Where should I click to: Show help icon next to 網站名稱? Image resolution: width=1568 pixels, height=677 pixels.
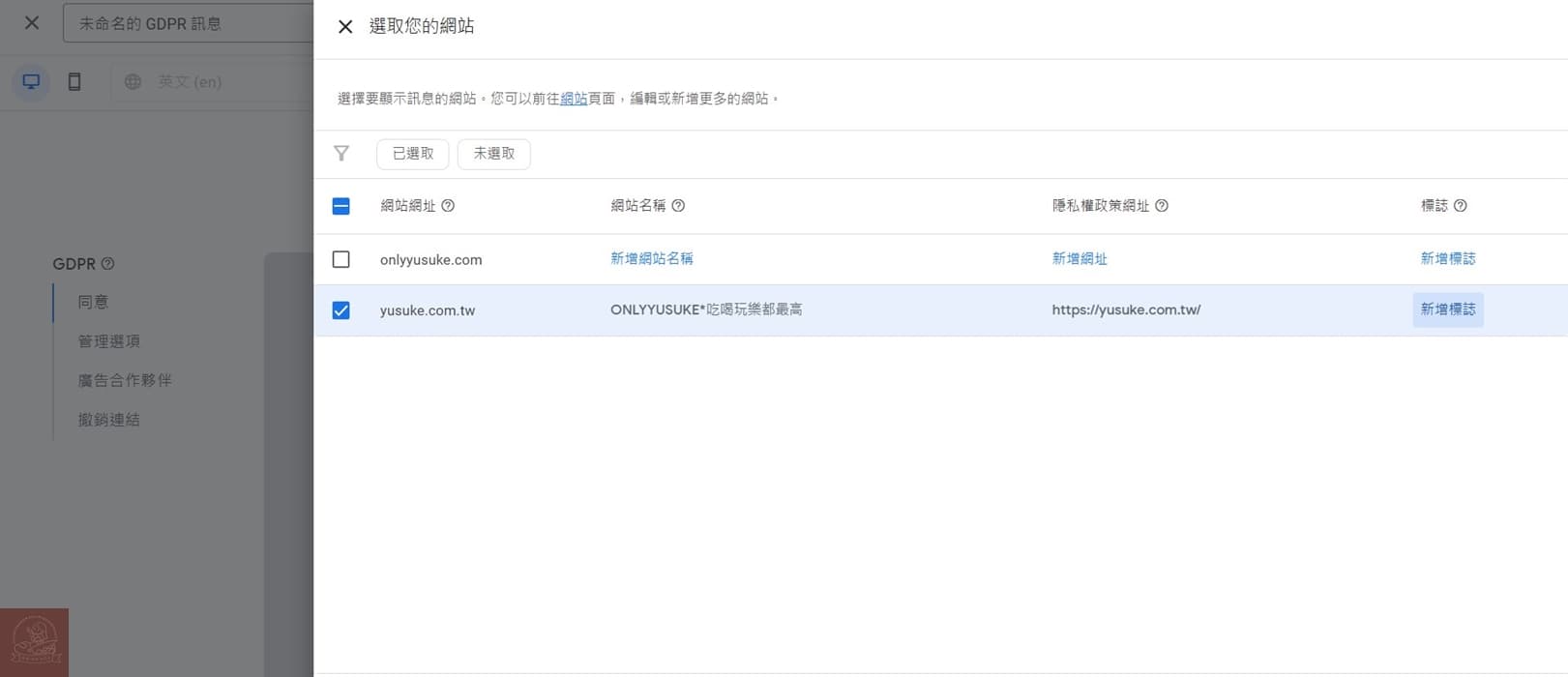(x=678, y=206)
